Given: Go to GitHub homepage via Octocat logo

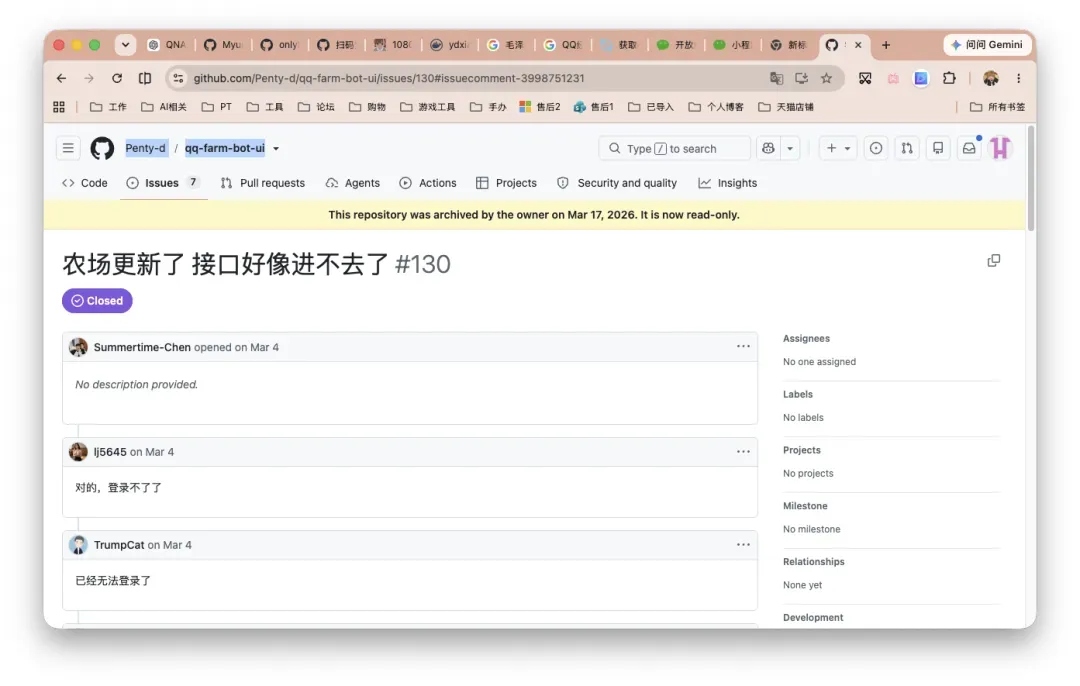Looking at the screenshot, I should pos(102,148).
